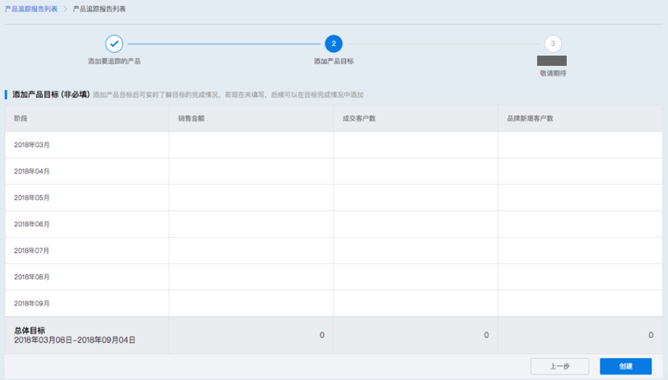Viewport: 668px width, 380px height.
Task: Select the 成交客户数 column header
Action: (359, 118)
